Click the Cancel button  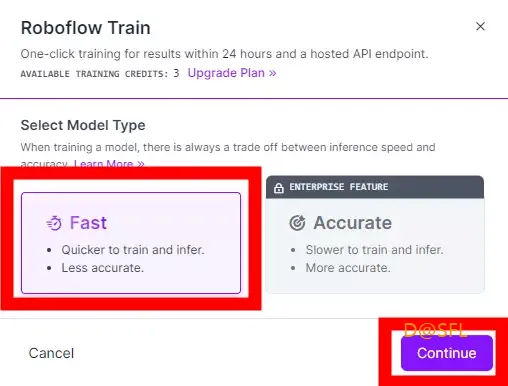51,353
